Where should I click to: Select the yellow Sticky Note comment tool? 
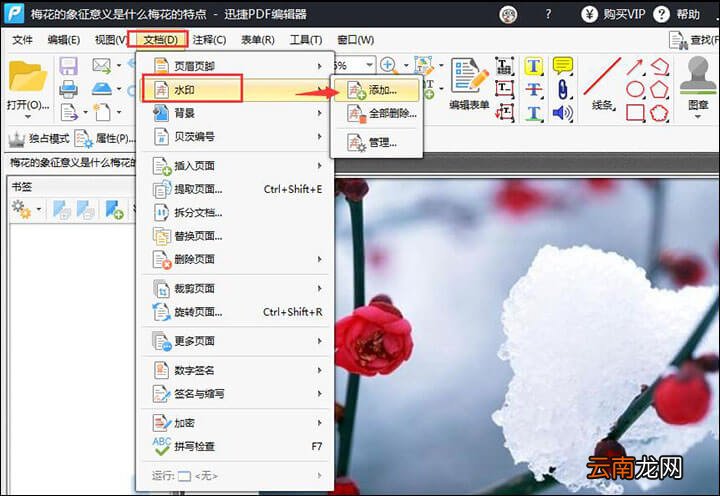562,66
